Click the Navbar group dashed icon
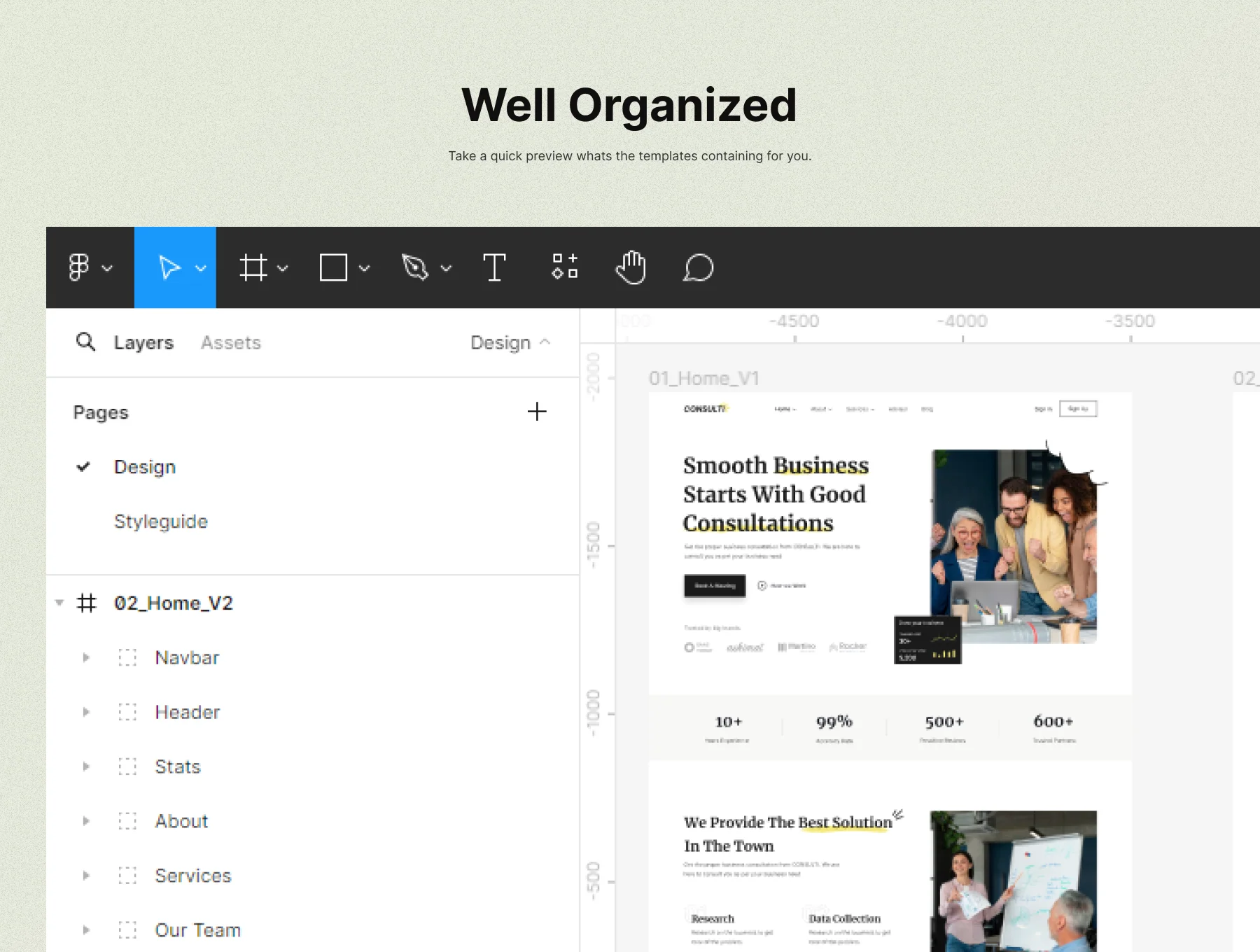Viewport: 1260px width, 952px height. click(127, 657)
